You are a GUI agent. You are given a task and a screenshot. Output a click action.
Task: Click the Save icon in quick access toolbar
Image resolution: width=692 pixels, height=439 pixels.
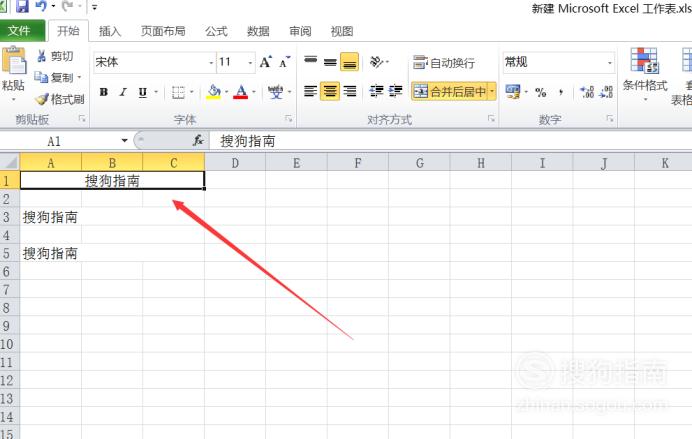point(22,6)
